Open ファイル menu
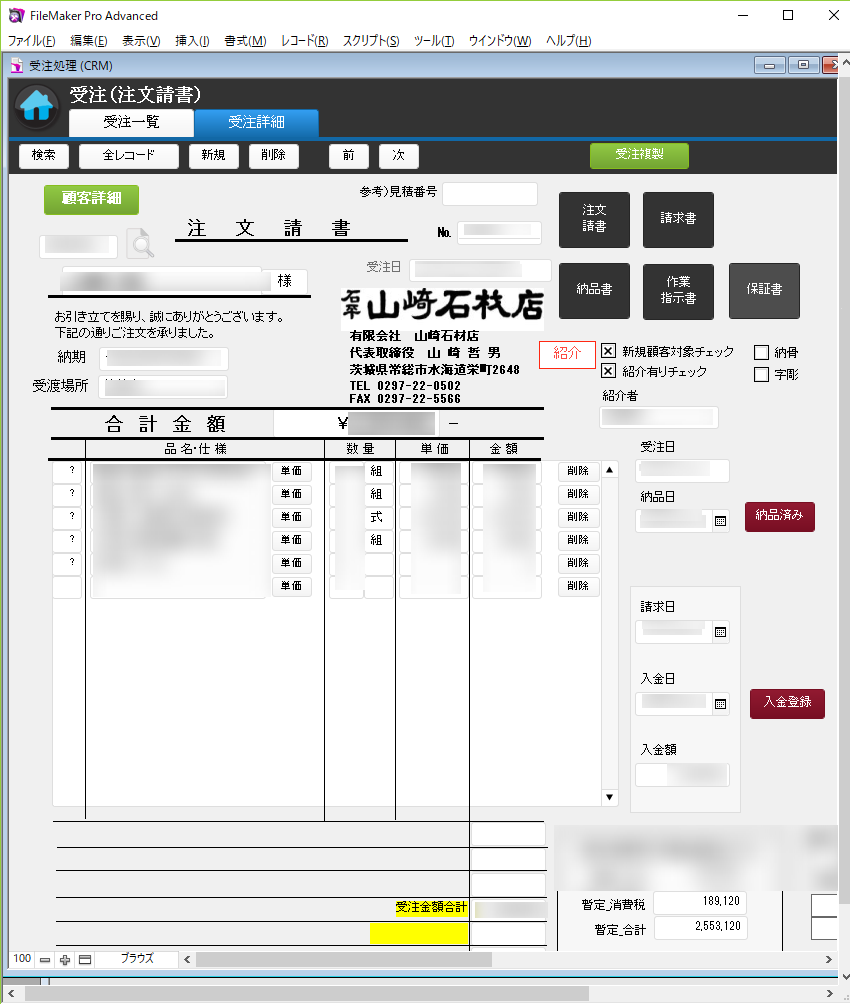Screen dimensions: 850x1004 [x=31, y=40]
